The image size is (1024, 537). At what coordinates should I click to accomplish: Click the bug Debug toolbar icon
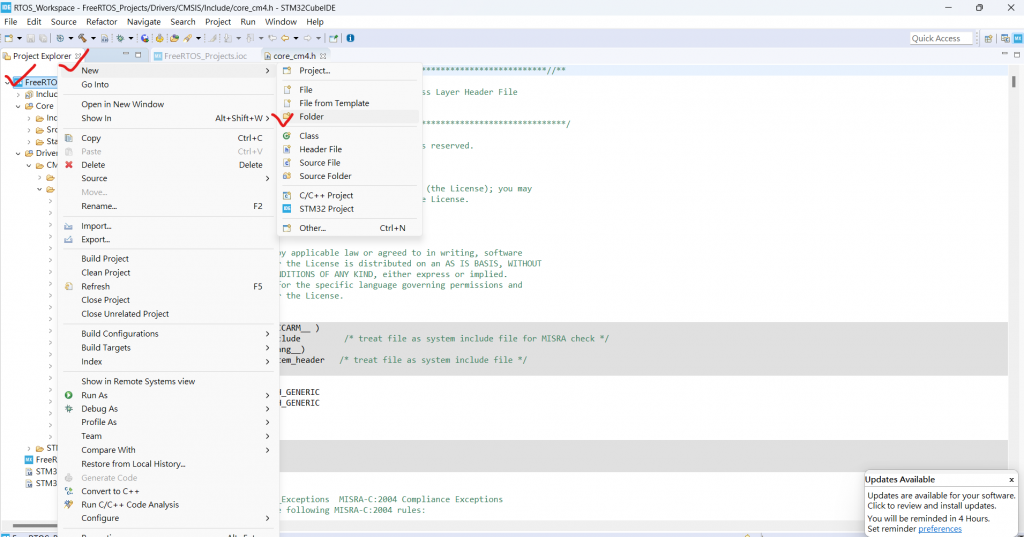tap(120, 39)
